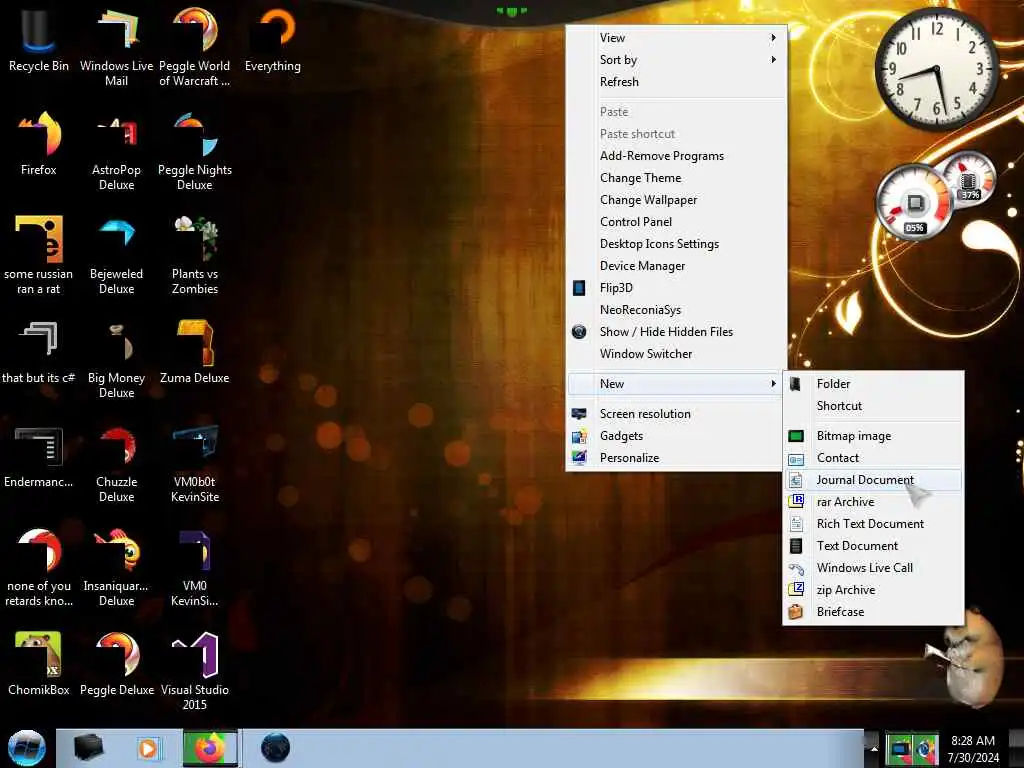The image size is (1024, 768).
Task: Select the Firefox desktop icon
Action: point(39,144)
